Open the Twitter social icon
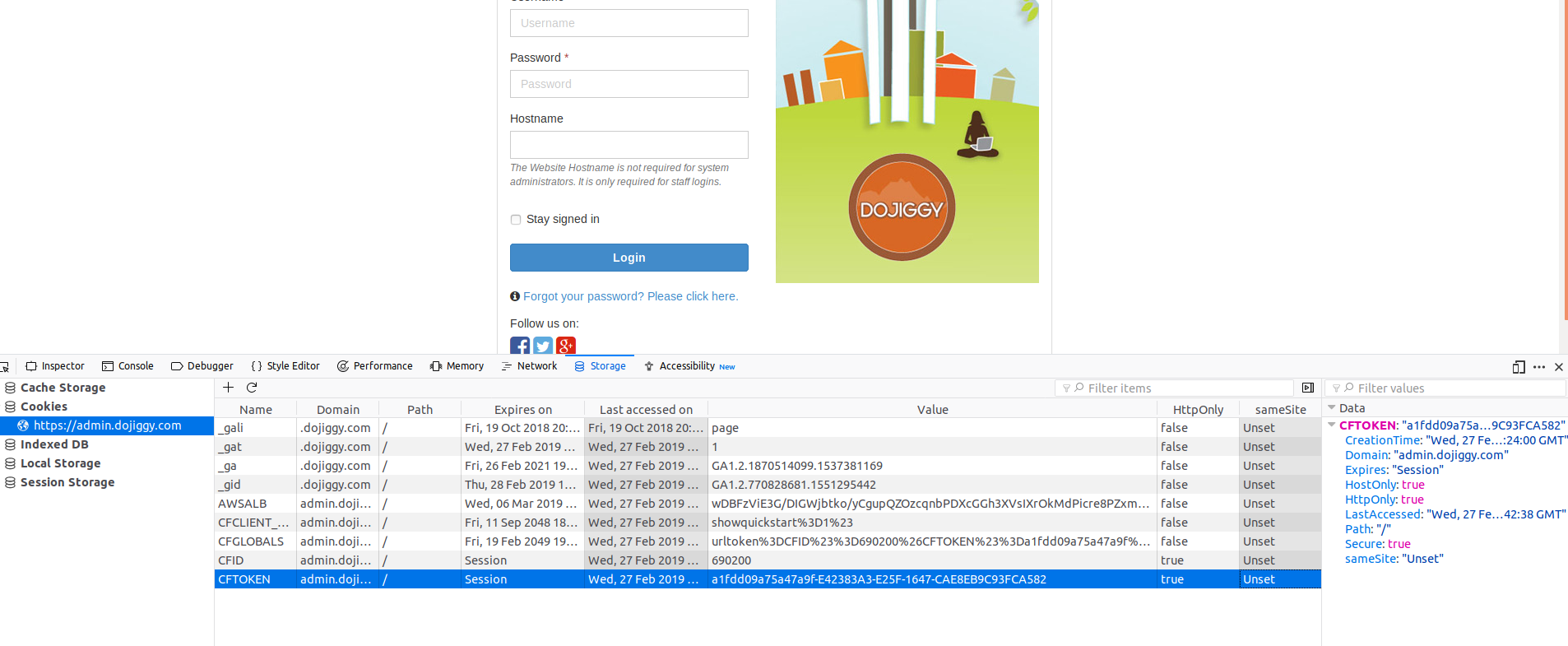 [543, 346]
